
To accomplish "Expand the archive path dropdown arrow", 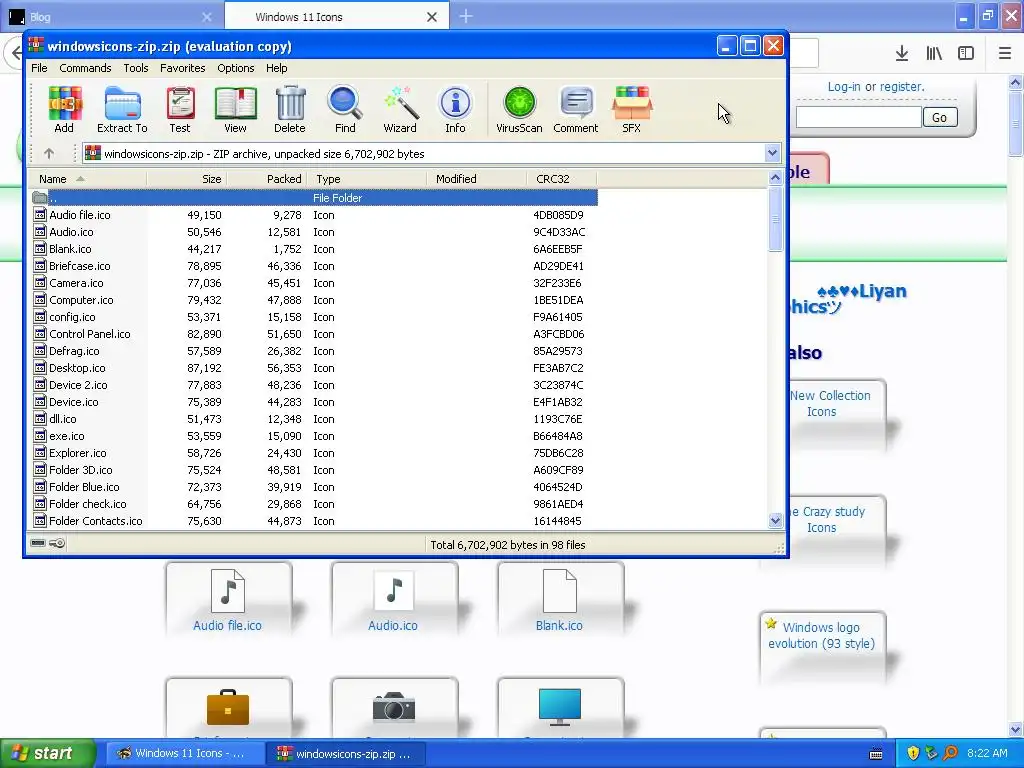I will coord(773,153).
